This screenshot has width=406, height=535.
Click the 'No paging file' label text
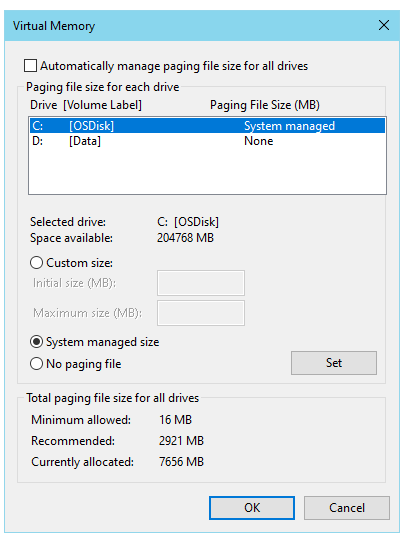click(84, 364)
